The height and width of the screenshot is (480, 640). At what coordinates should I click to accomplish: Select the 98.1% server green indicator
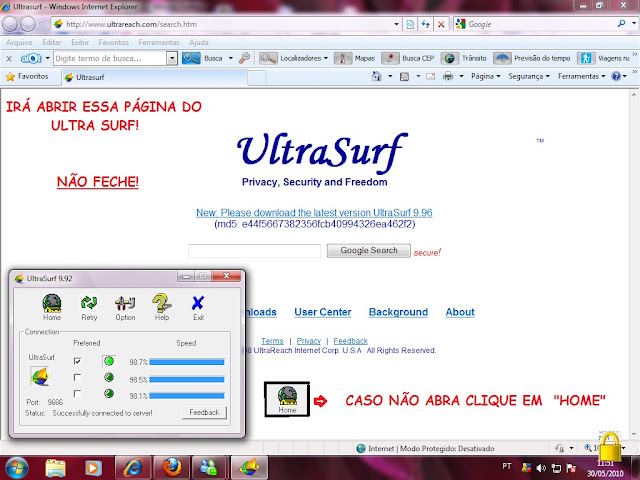click(x=109, y=393)
